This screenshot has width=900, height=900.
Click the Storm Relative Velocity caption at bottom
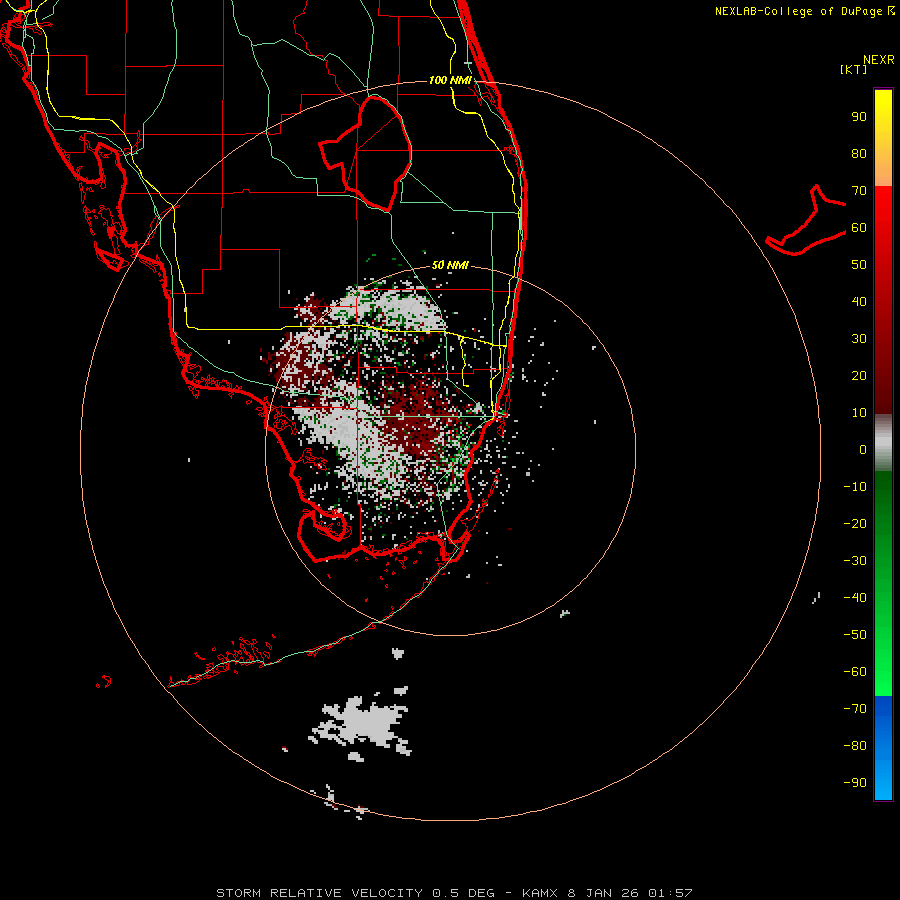pyautogui.click(x=454, y=893)
